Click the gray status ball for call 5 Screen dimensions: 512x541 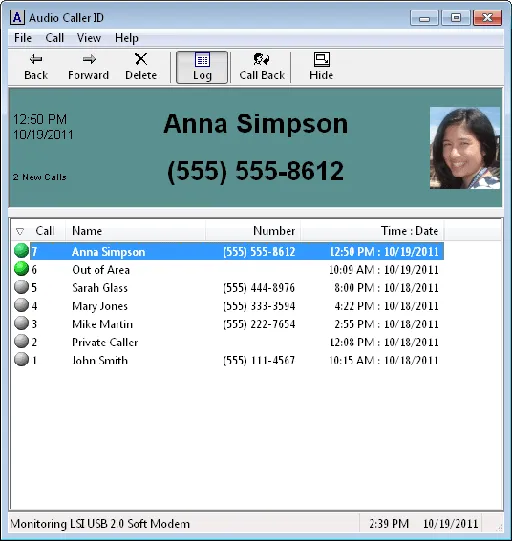[x=21, y=287]
